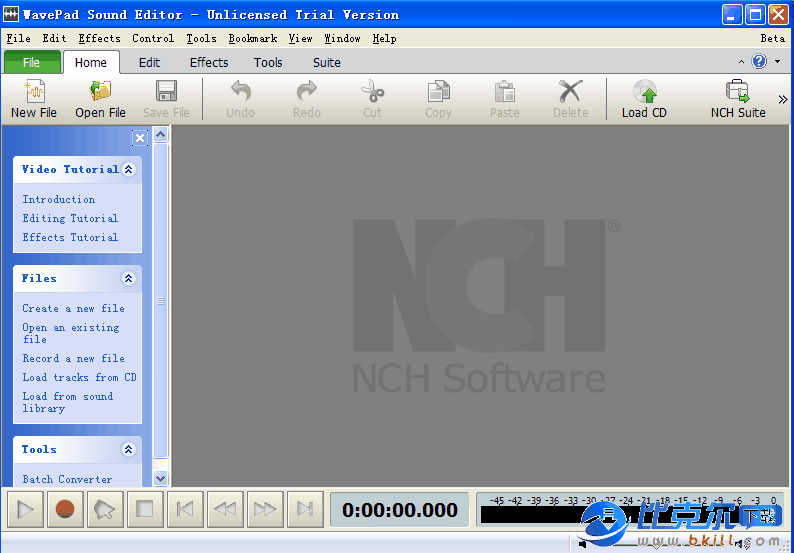Click the Copy toolbar icon

439,91
